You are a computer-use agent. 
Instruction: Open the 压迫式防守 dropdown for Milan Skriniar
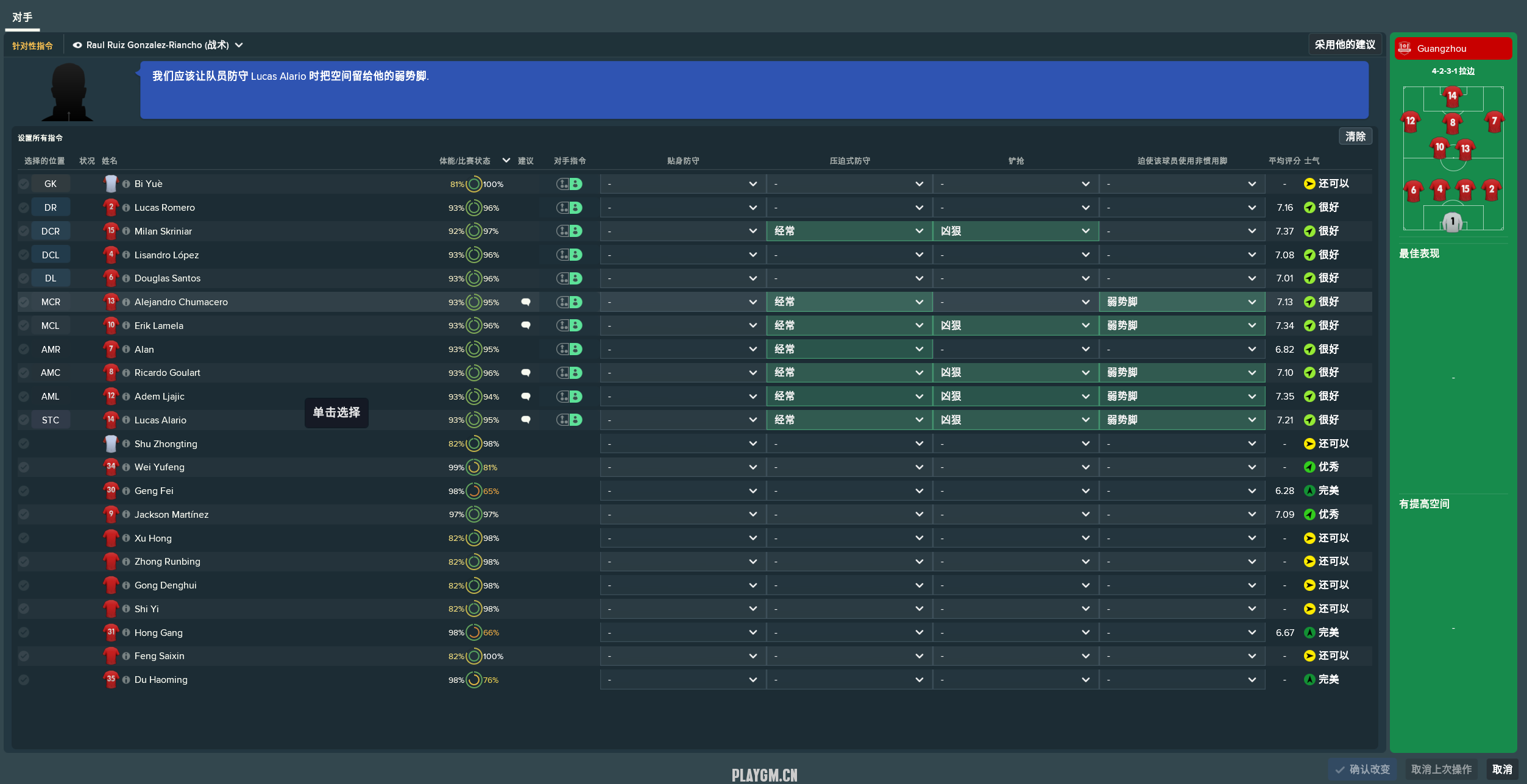click(x=849, y=231)
